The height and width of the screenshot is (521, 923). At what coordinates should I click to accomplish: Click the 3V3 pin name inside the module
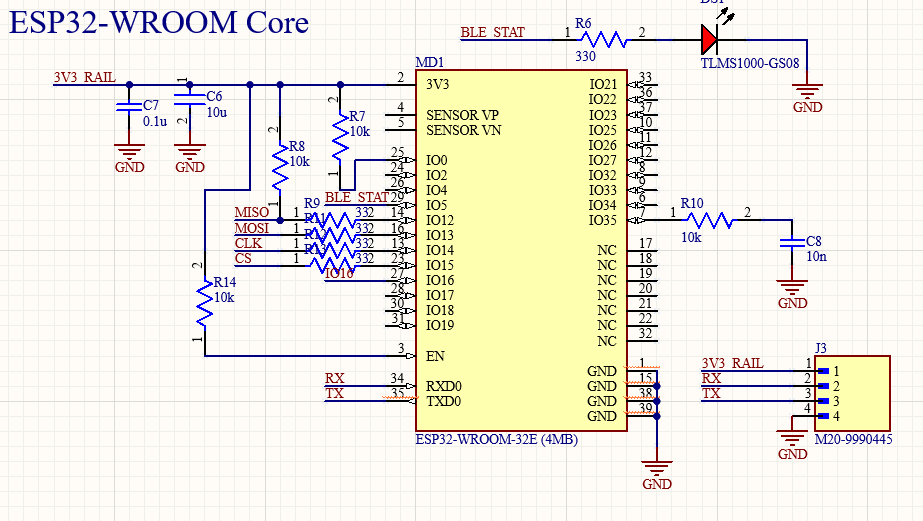[437, 84]
